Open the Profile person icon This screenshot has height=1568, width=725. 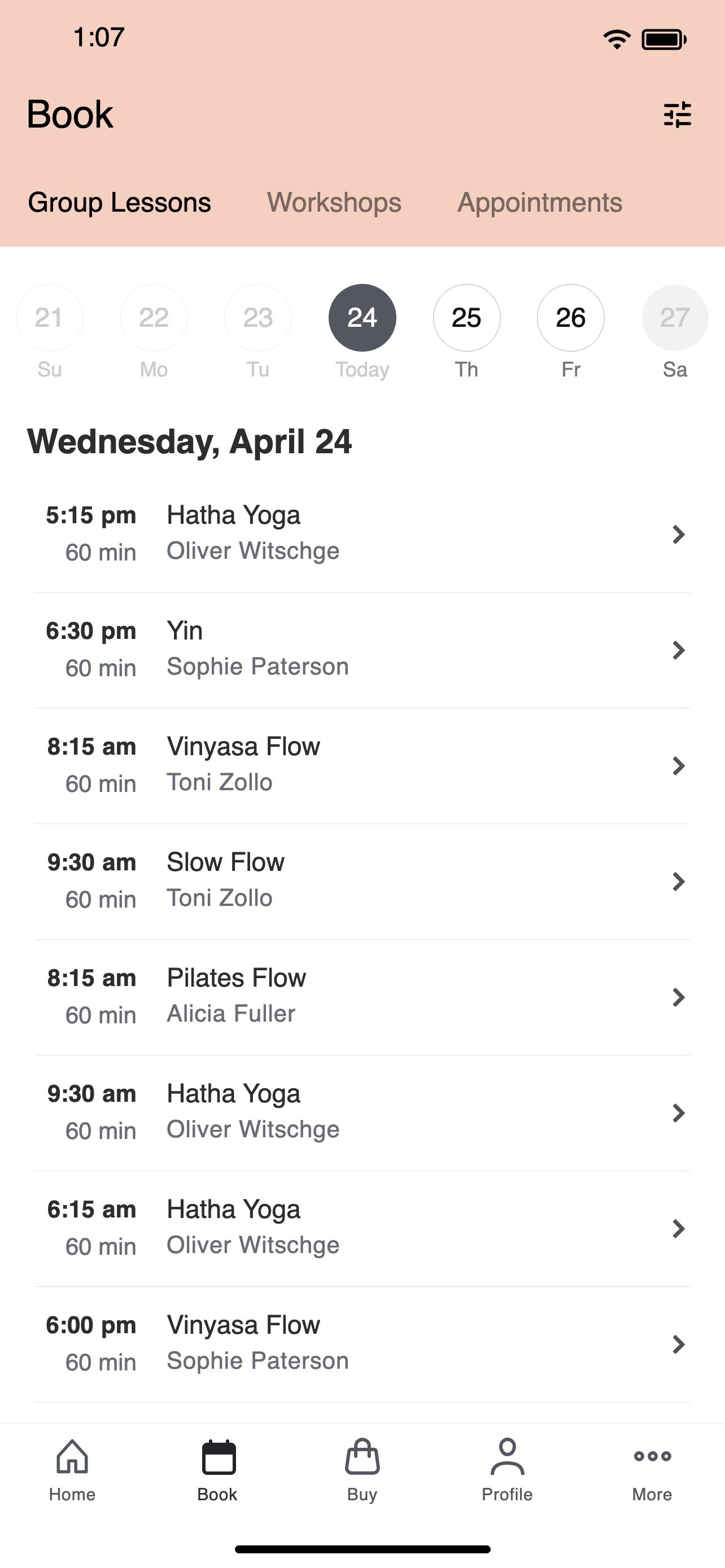point(507,1456)
